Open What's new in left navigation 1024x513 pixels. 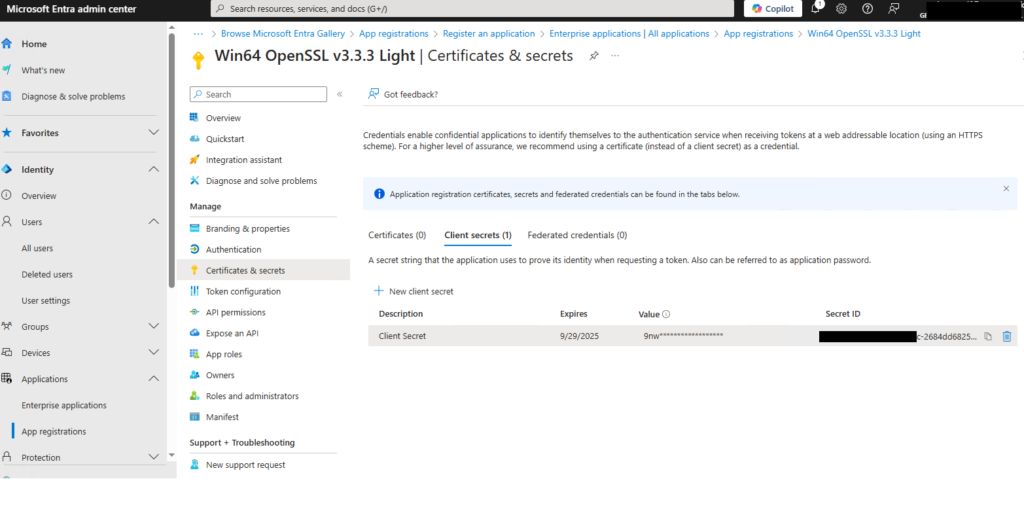(x=43, y=70)
